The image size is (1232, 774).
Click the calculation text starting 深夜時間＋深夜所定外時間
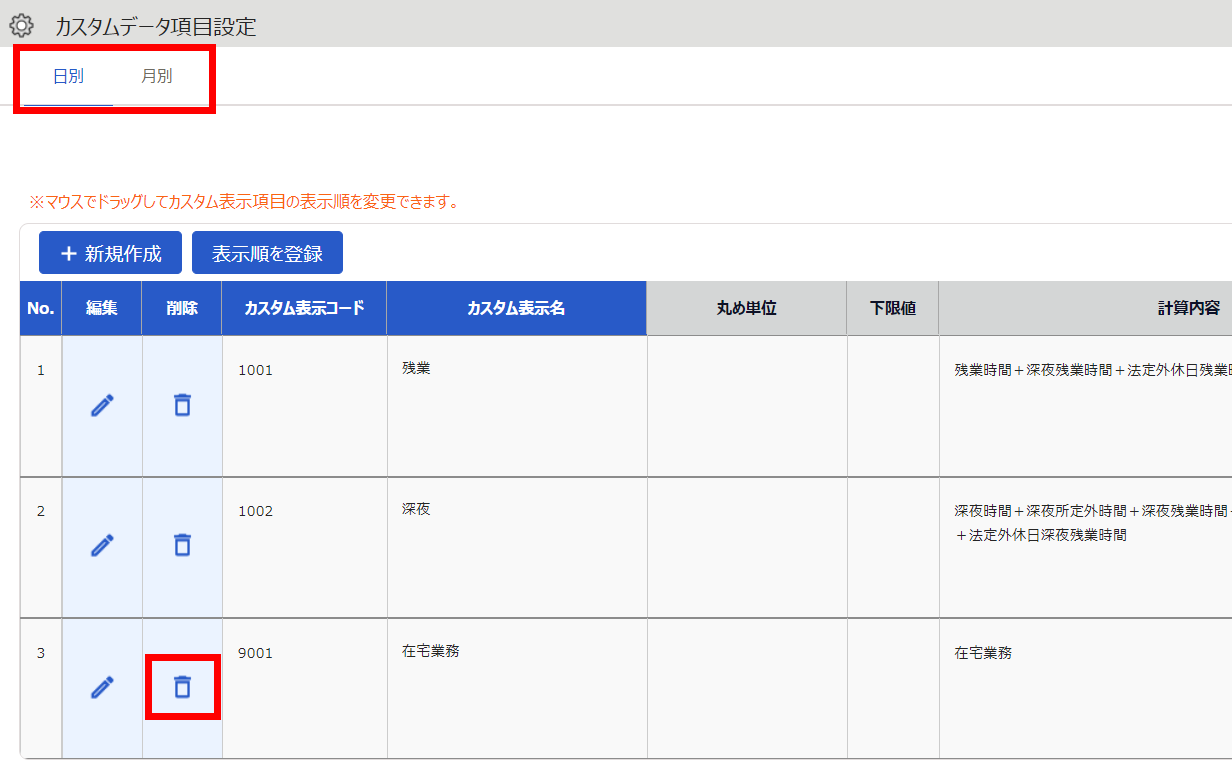pos(1093,523)
